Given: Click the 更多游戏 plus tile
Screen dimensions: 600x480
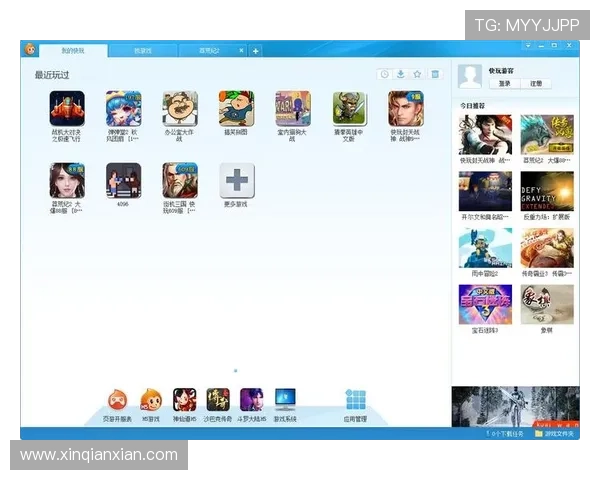Looking at the screenshot, I should click(x=237, y=180).
